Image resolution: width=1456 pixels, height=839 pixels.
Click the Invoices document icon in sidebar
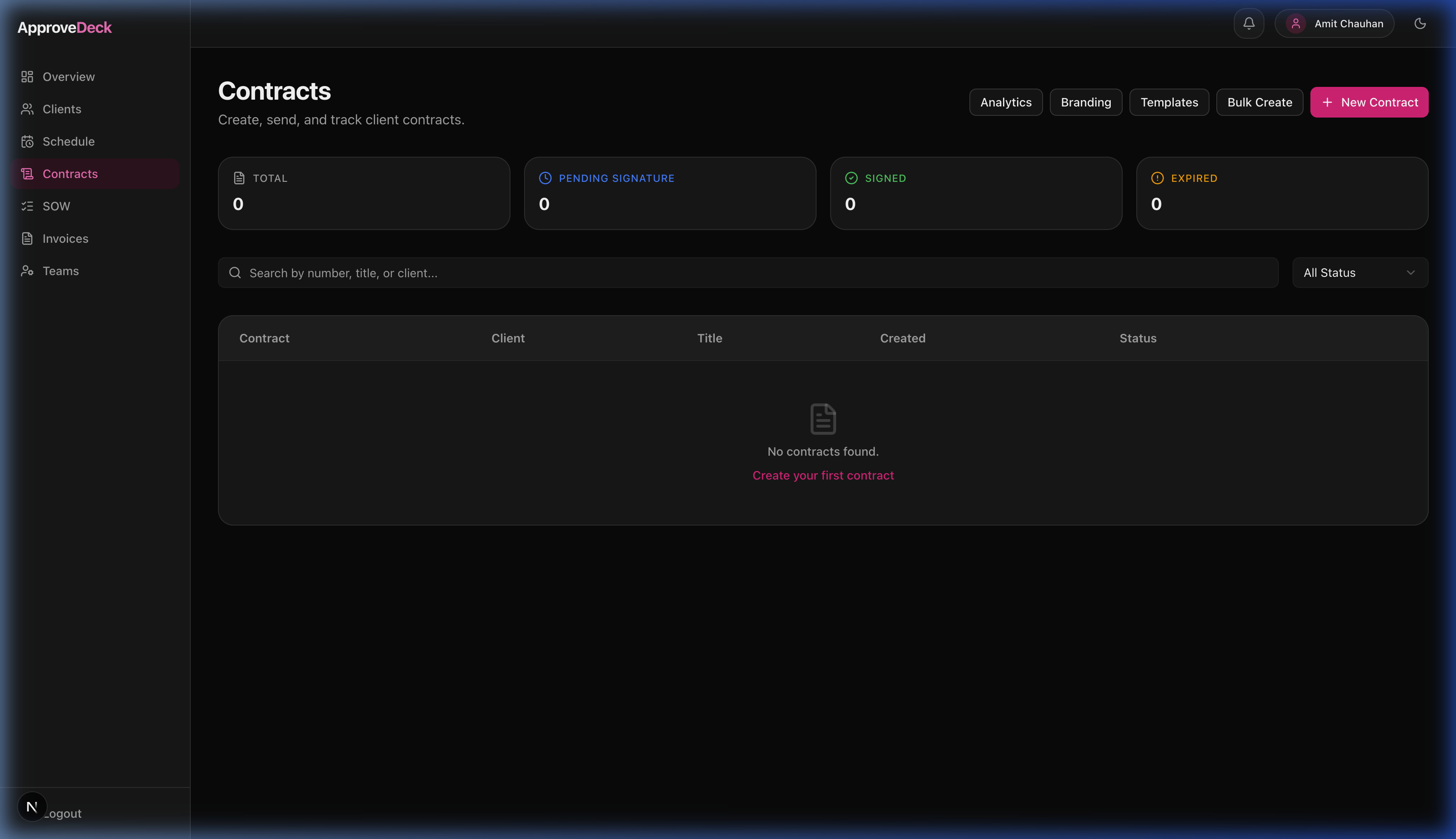pos(27,238)
